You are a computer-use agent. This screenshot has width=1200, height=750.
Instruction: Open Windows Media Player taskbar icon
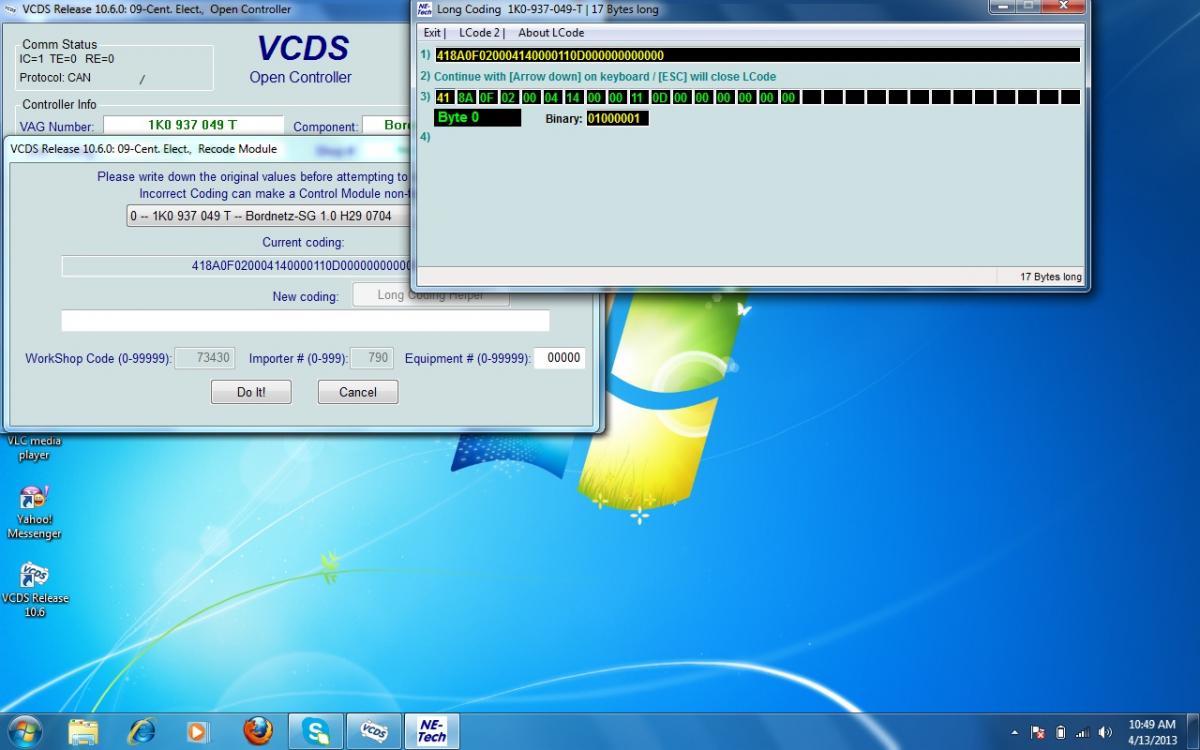(x=199, y=731)
